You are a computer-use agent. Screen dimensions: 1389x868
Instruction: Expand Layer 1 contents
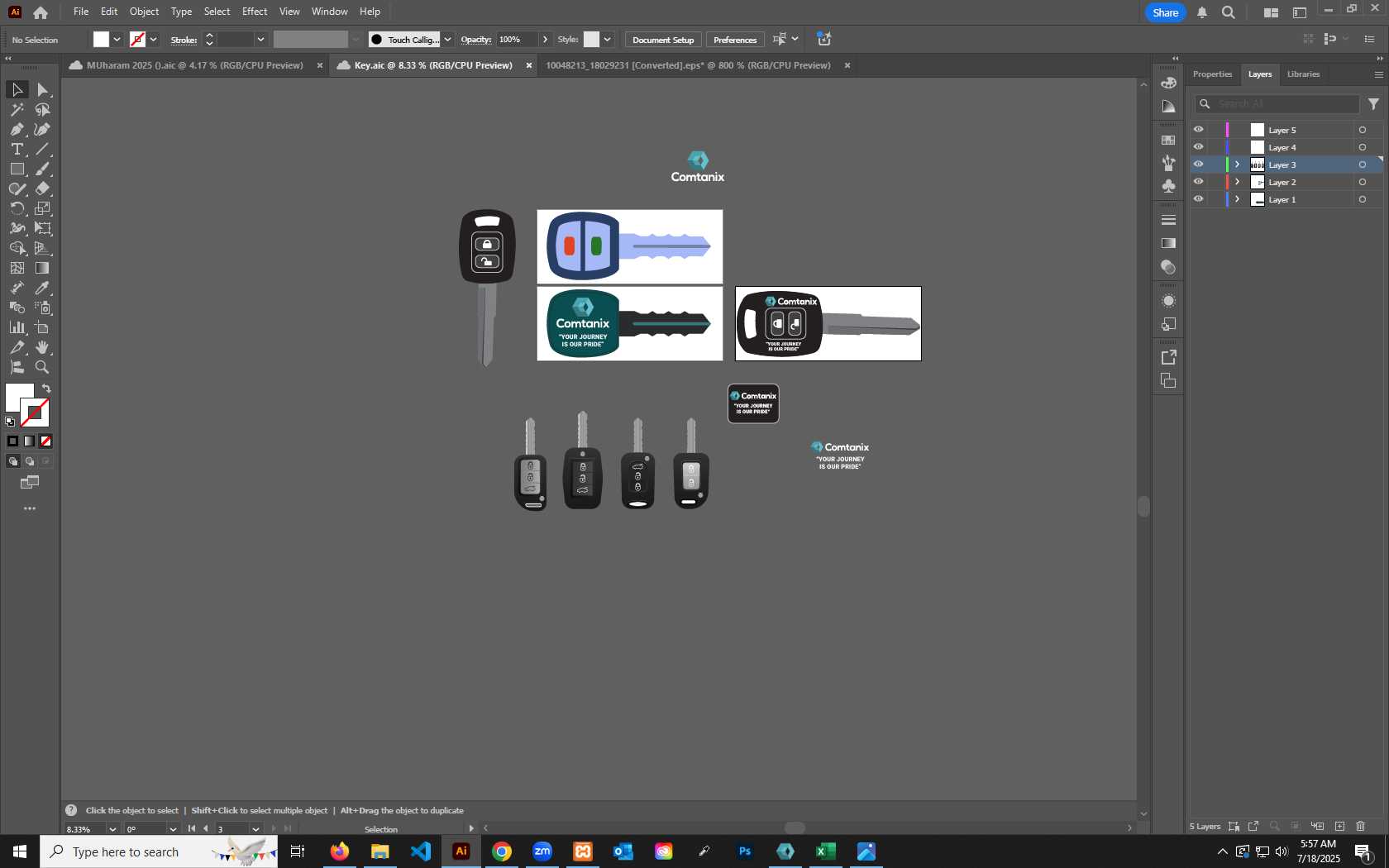[1238, 199]
